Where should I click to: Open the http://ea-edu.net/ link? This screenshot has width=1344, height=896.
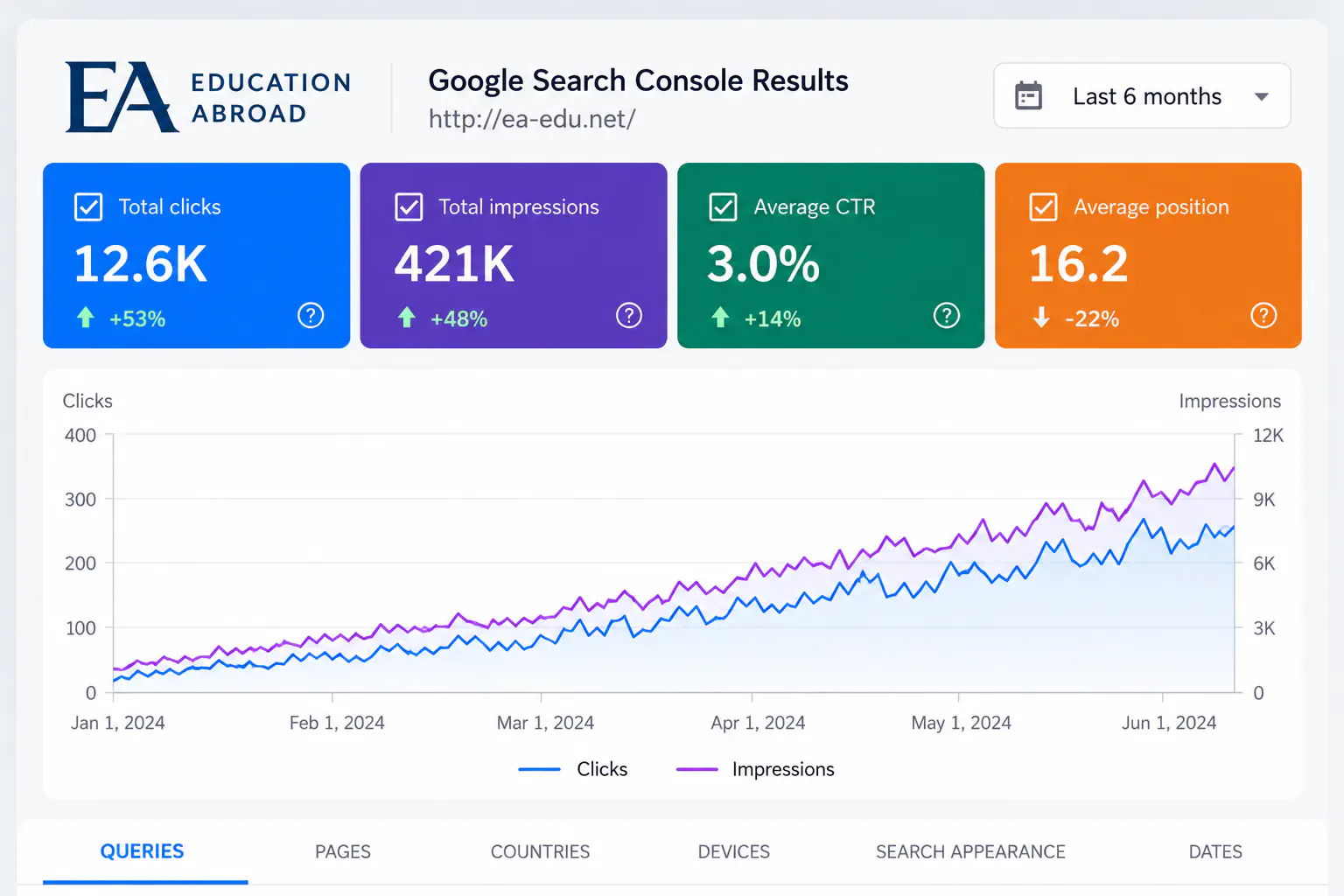532,119
